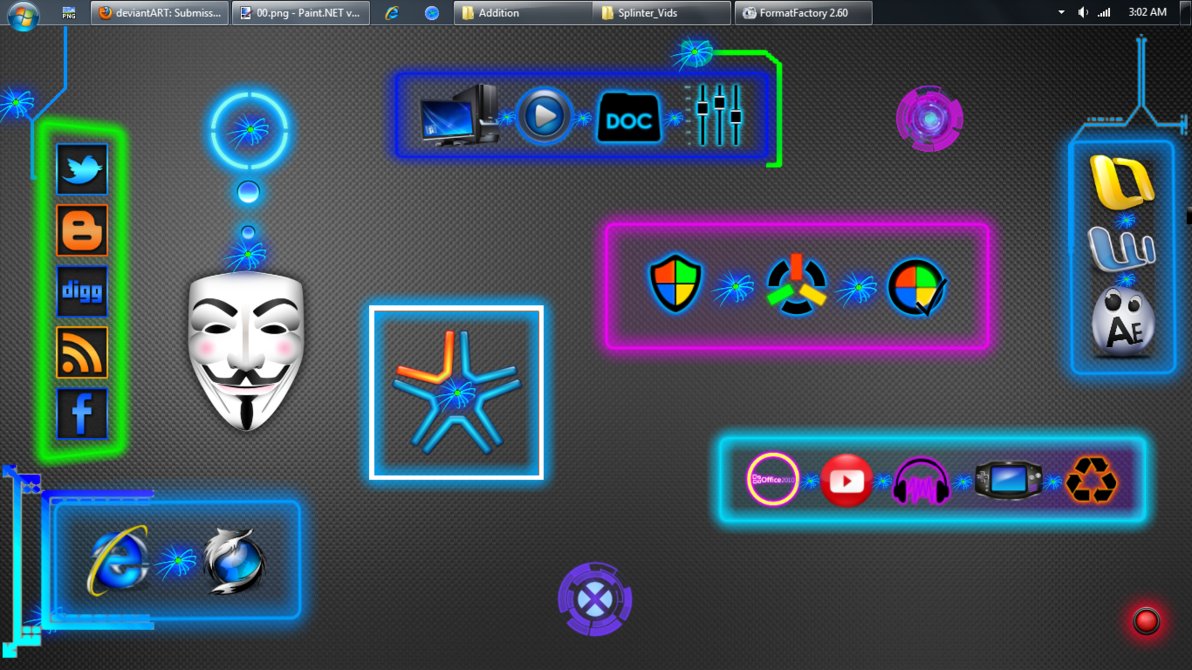Image resolution: width=1192 pixels, height=670 pixels.
Task: Click the Guy Fawkes mask icon
Action: coord(246,351)
